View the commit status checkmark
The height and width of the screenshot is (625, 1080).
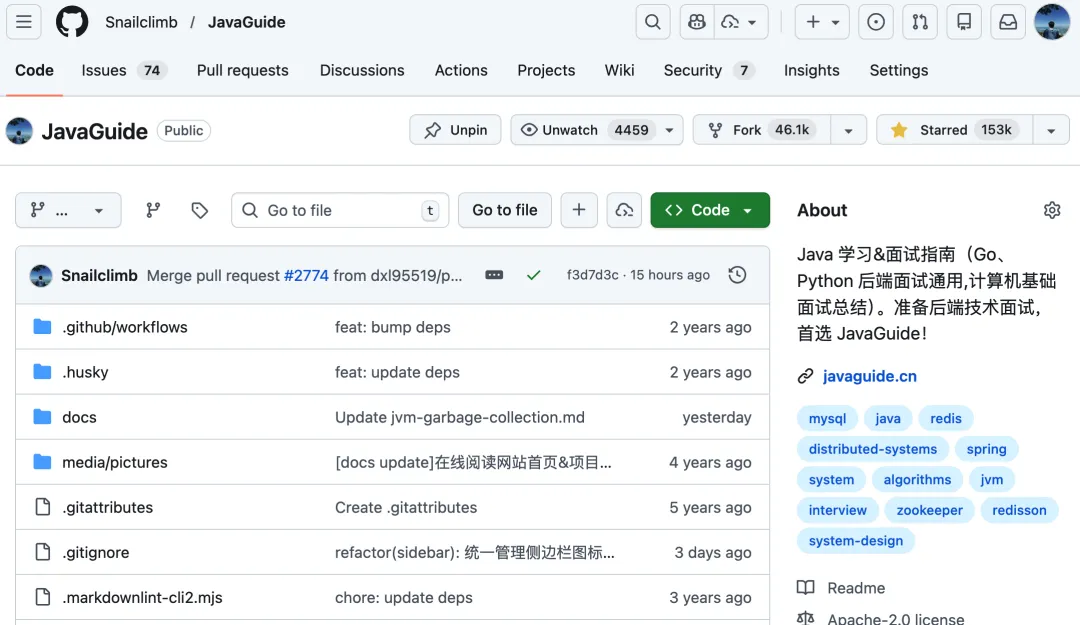[534, 275]
